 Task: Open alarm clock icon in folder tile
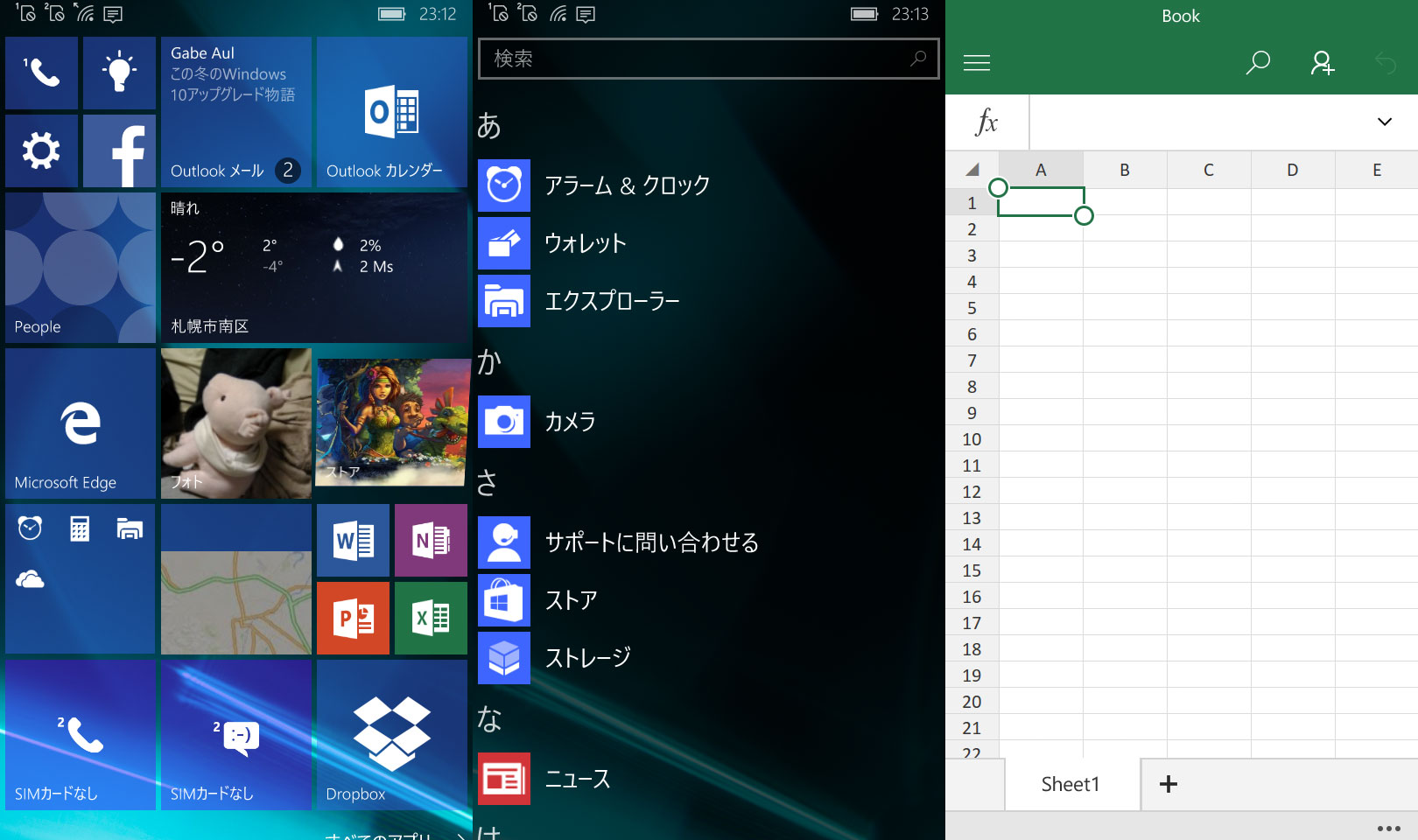click(30, 528)
